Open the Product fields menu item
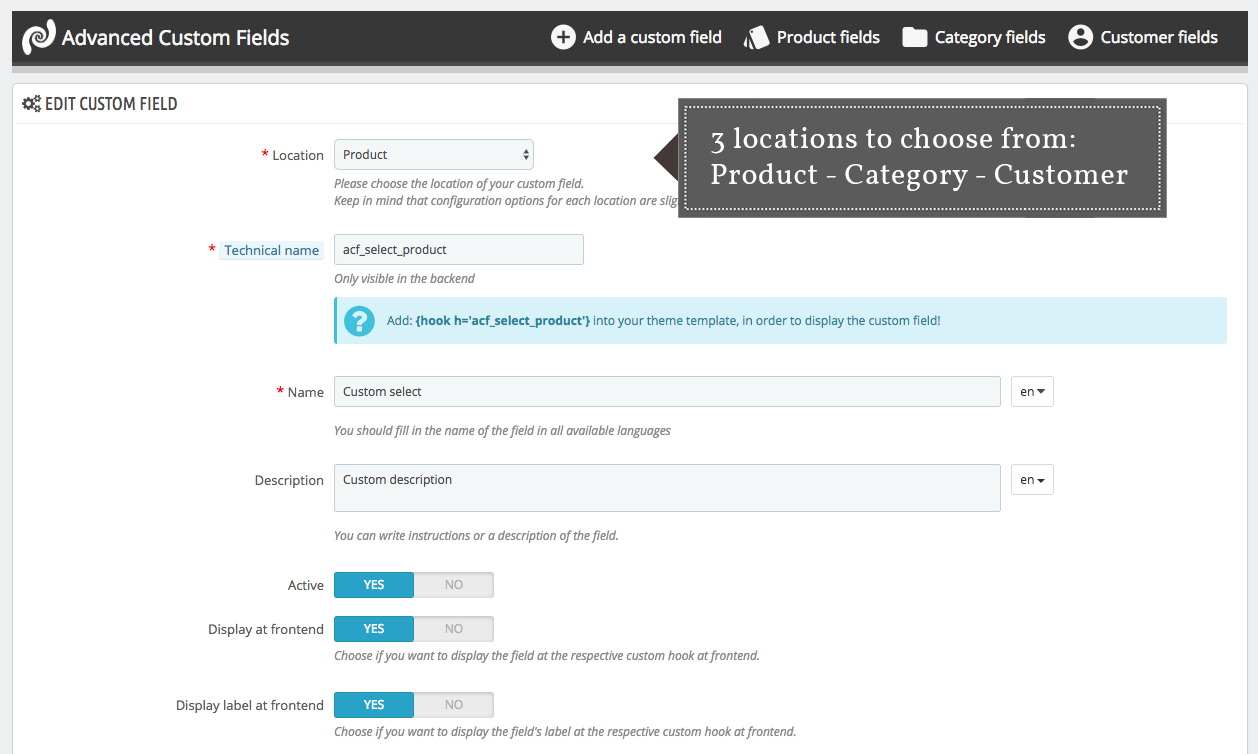Image resolution: width=1258 pixels, height=754 pixels. (x=827, y=36)
